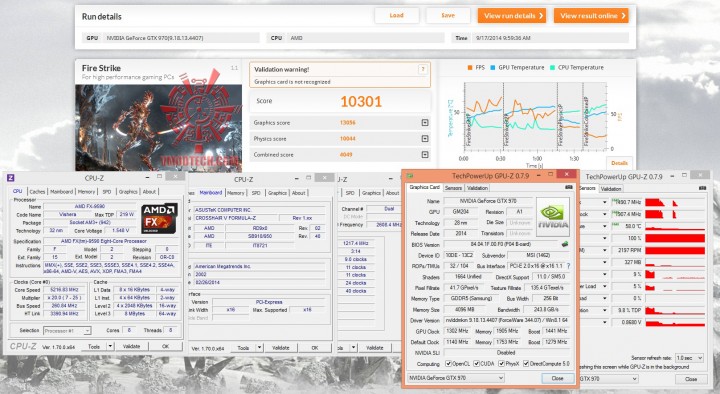Toggle the PhysX checkbox
Image resolution: width=720 pixels, height=394 pixels.
[501, 364]
